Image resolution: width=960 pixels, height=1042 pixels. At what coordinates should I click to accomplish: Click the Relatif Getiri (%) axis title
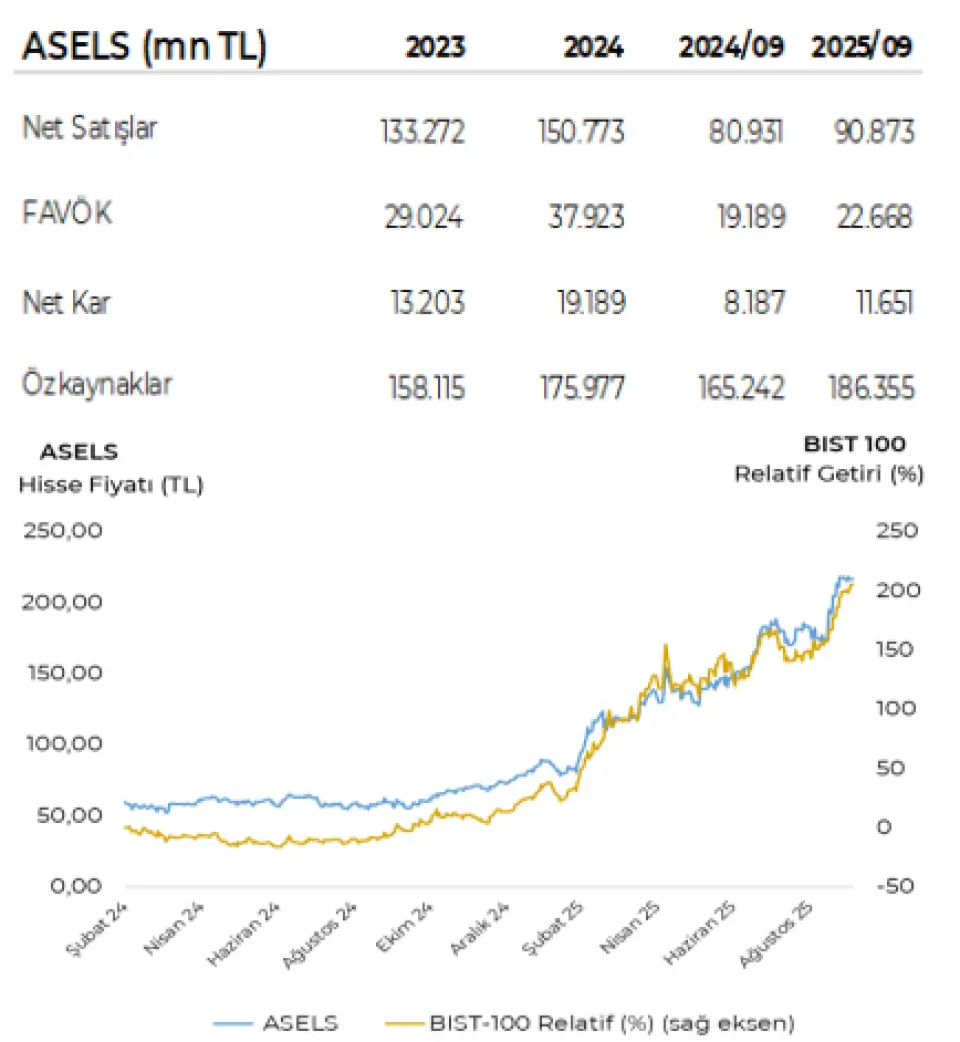click(829, 474)
